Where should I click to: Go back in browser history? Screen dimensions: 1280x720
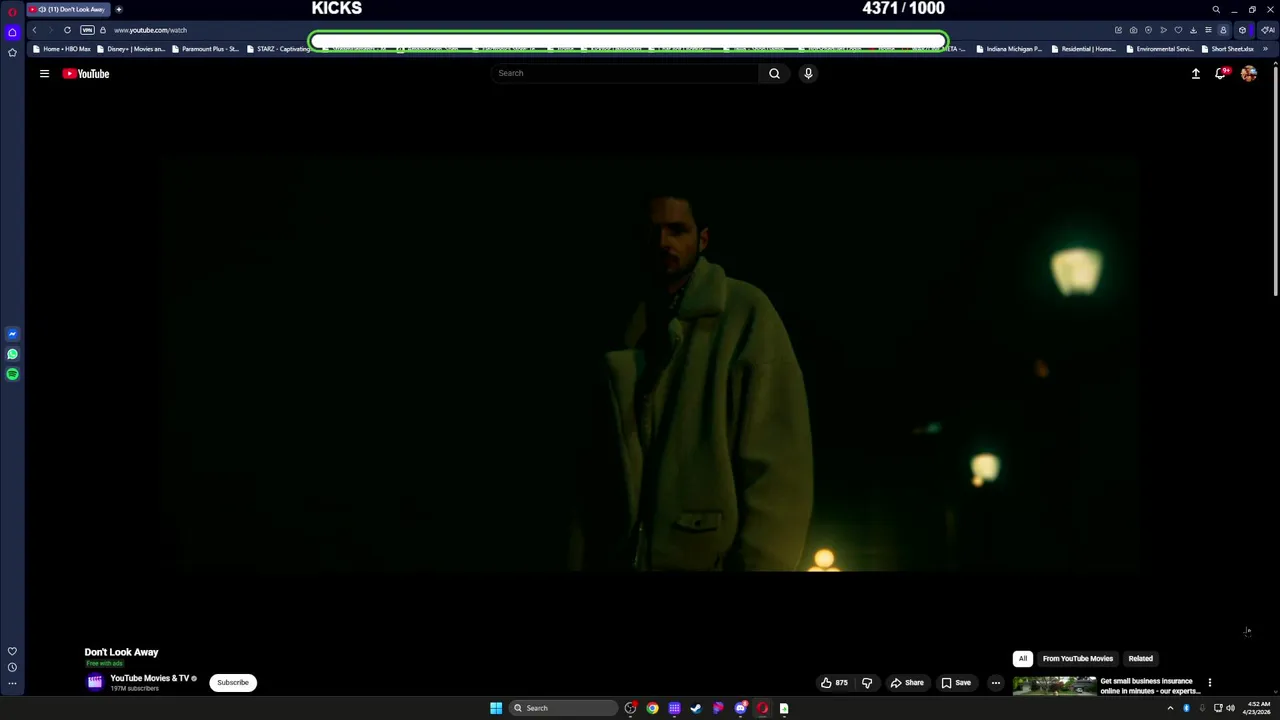[x=34, y=30]
